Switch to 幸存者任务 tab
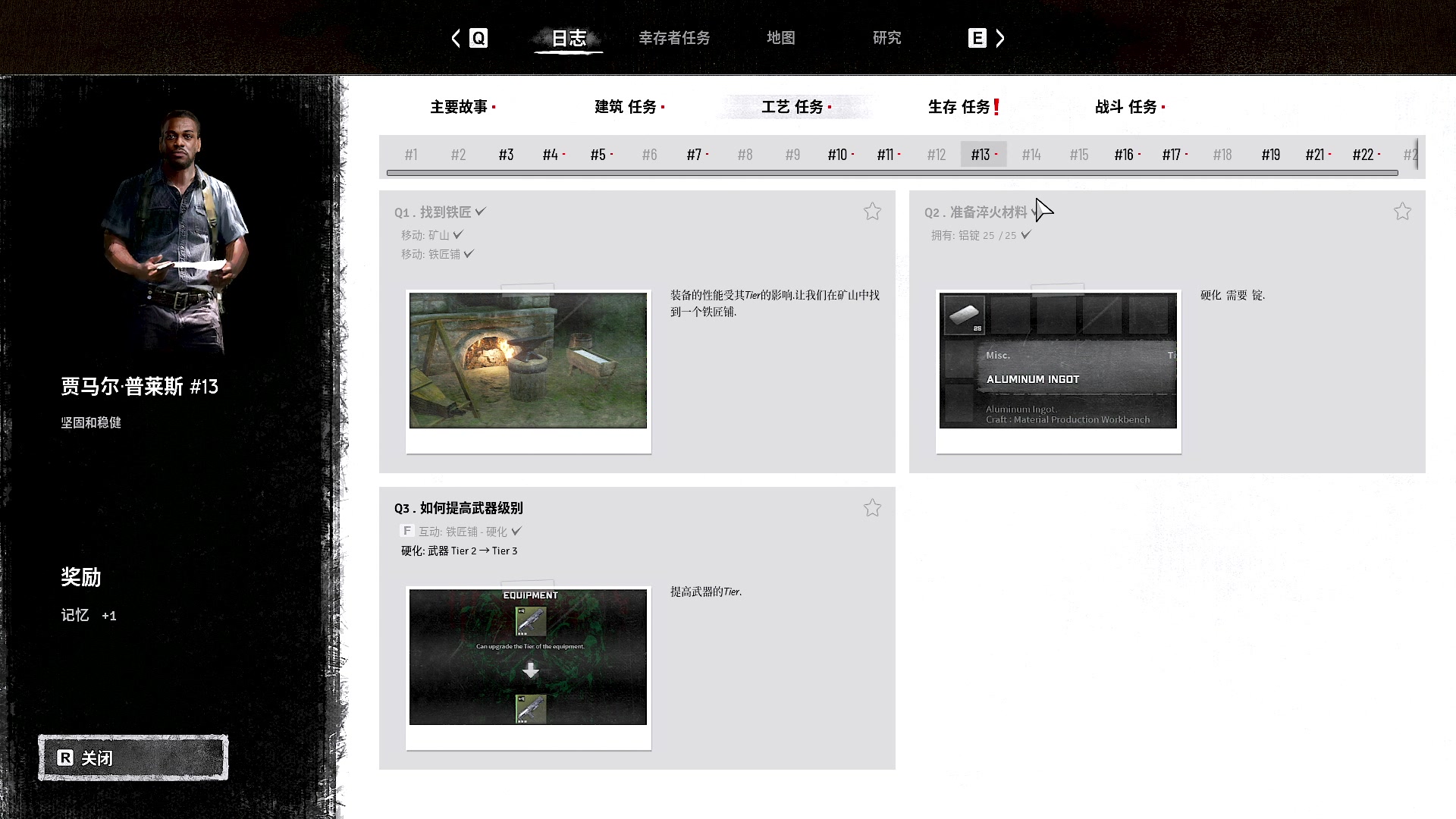The width and height of the screenshot is (1456, 819). pyautogui.click(x=674, y=38)
